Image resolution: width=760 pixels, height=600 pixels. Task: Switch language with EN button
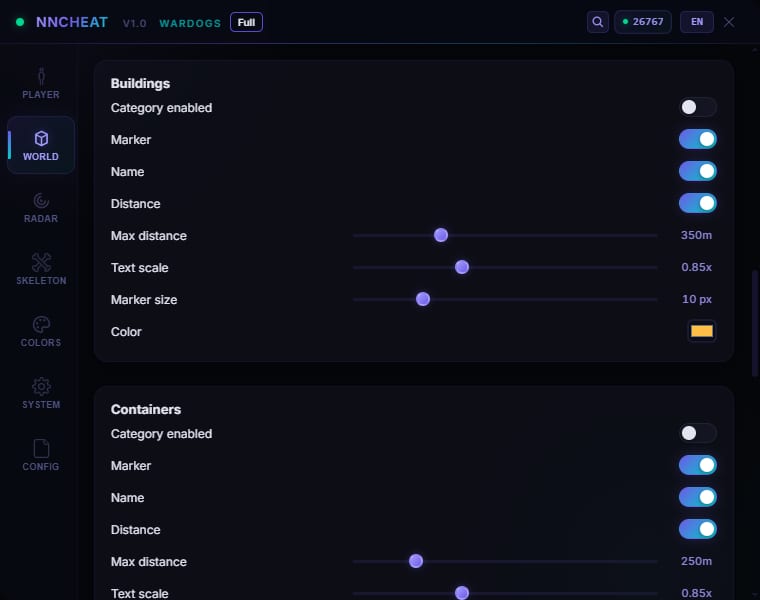[x=697, y=22]
